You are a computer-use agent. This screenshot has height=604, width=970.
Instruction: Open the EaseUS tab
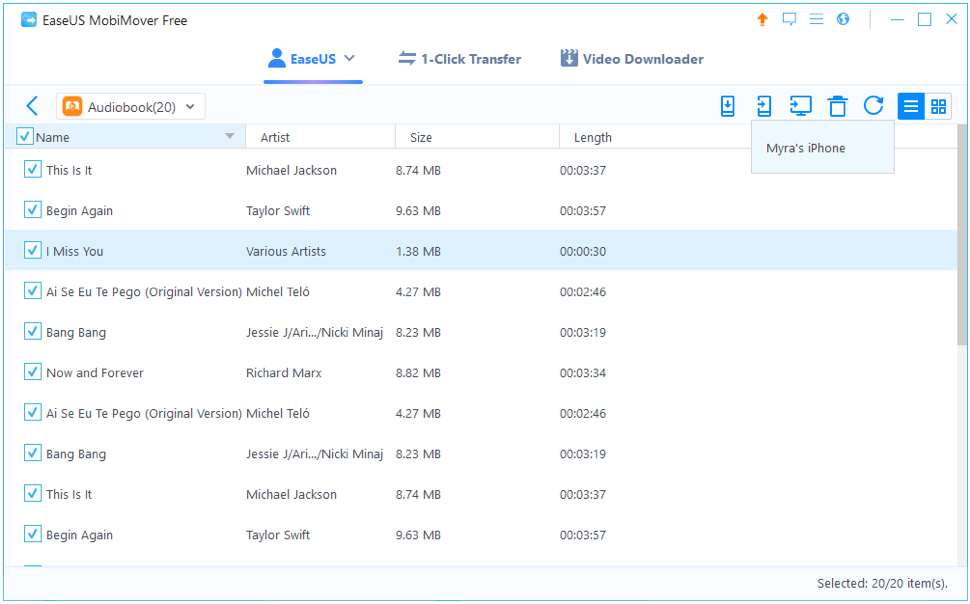click(312, 59)
